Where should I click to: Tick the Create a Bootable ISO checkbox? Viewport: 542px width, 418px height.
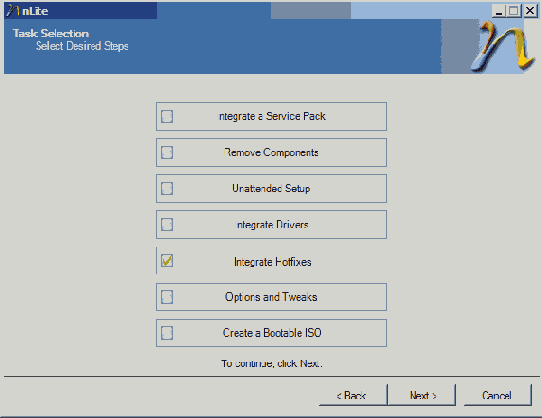click(x=167, y=333)
